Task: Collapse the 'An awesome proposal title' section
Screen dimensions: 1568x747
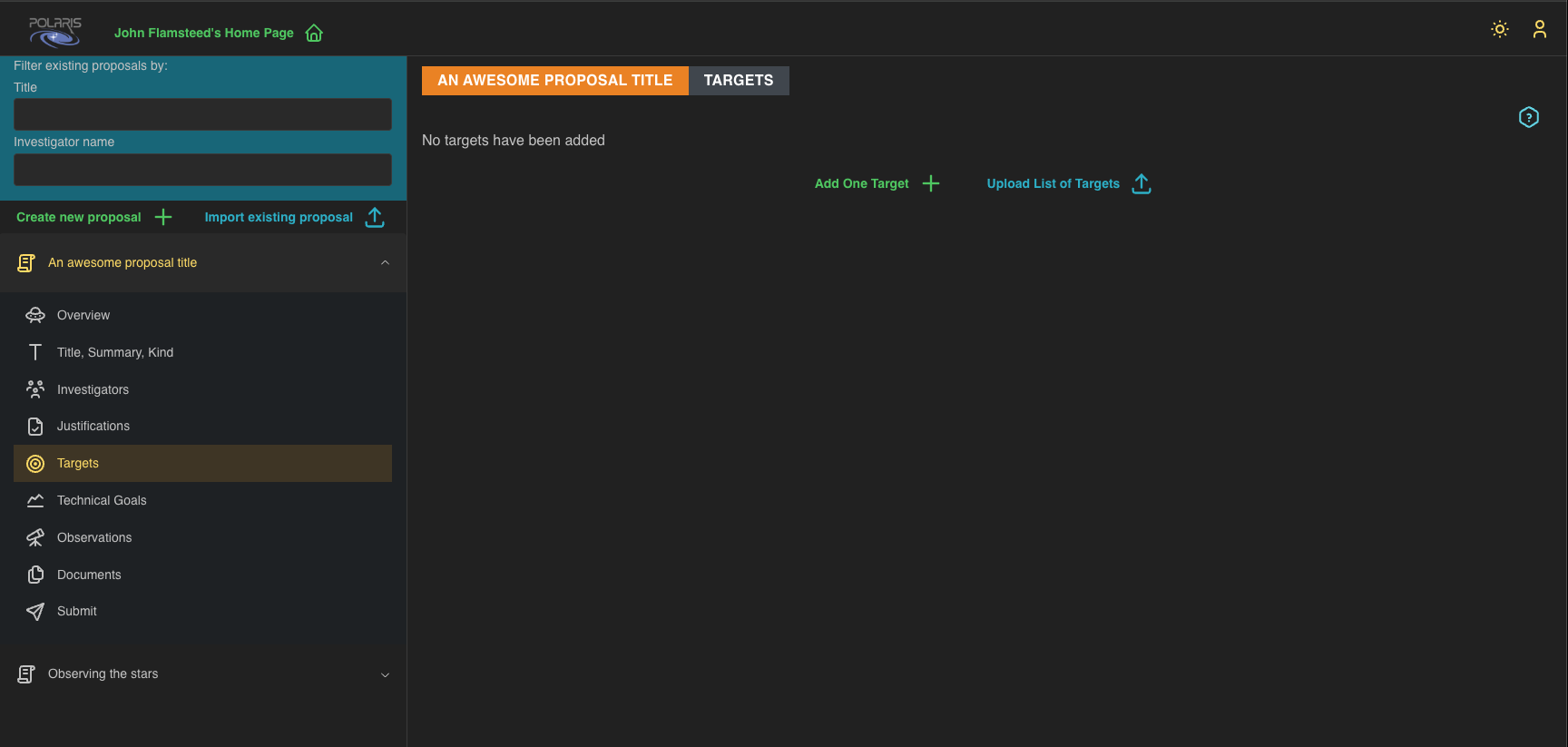Action: [x=385, y=262]
